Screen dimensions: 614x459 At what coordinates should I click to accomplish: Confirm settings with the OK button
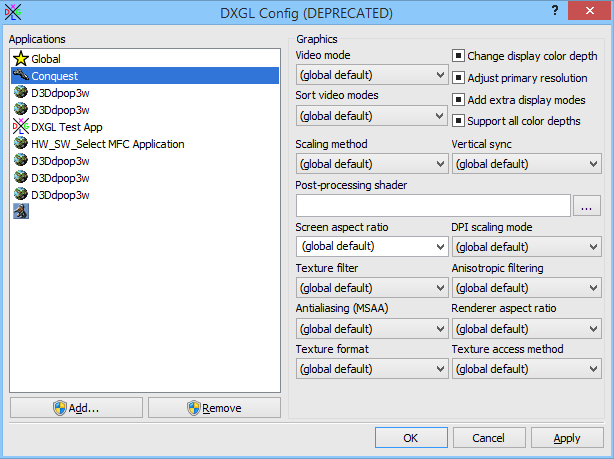411,437
